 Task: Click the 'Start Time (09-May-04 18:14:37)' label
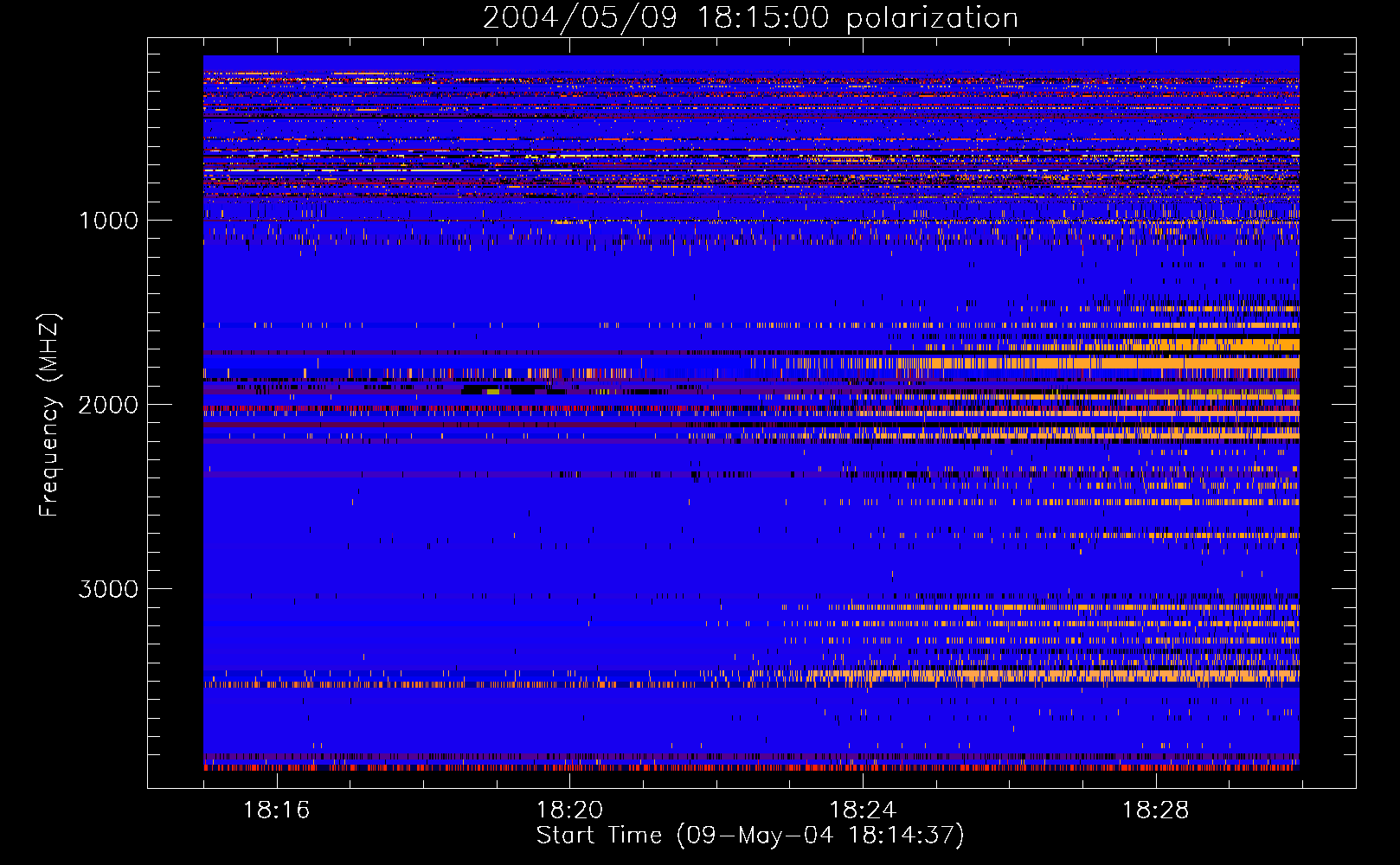(750, 836)
